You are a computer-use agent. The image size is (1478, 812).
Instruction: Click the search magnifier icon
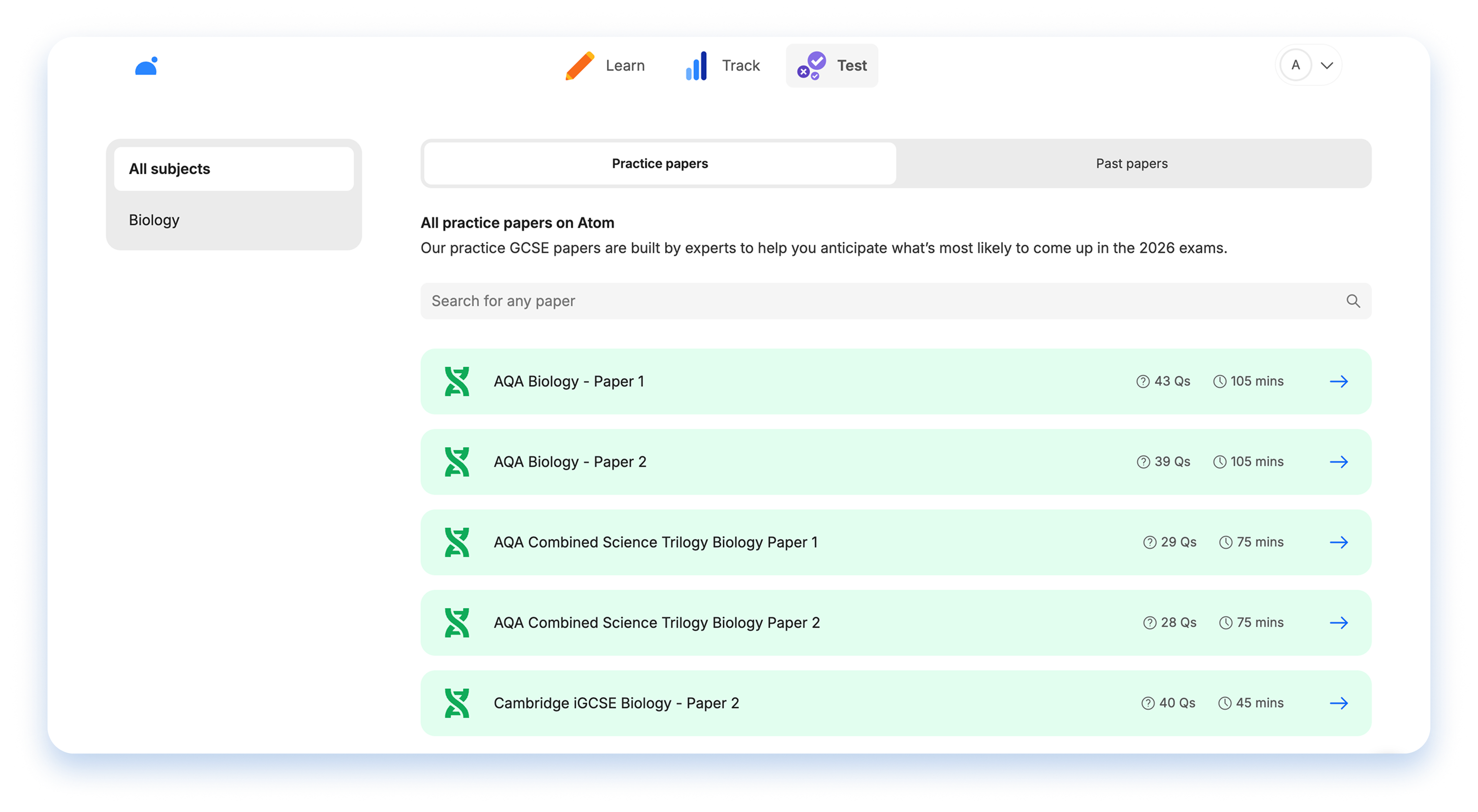1353,301
